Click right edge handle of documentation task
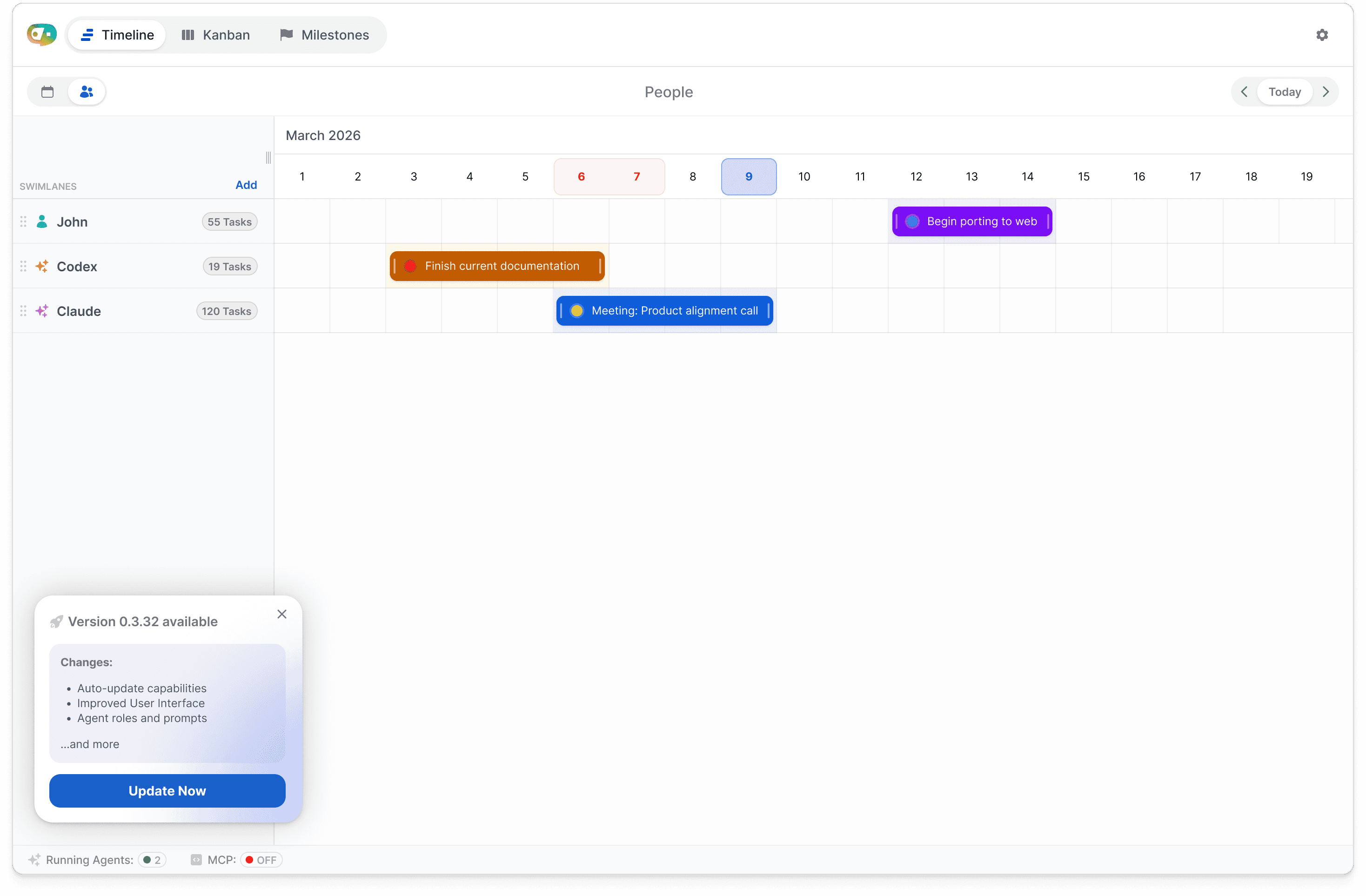 coord(600,266)
